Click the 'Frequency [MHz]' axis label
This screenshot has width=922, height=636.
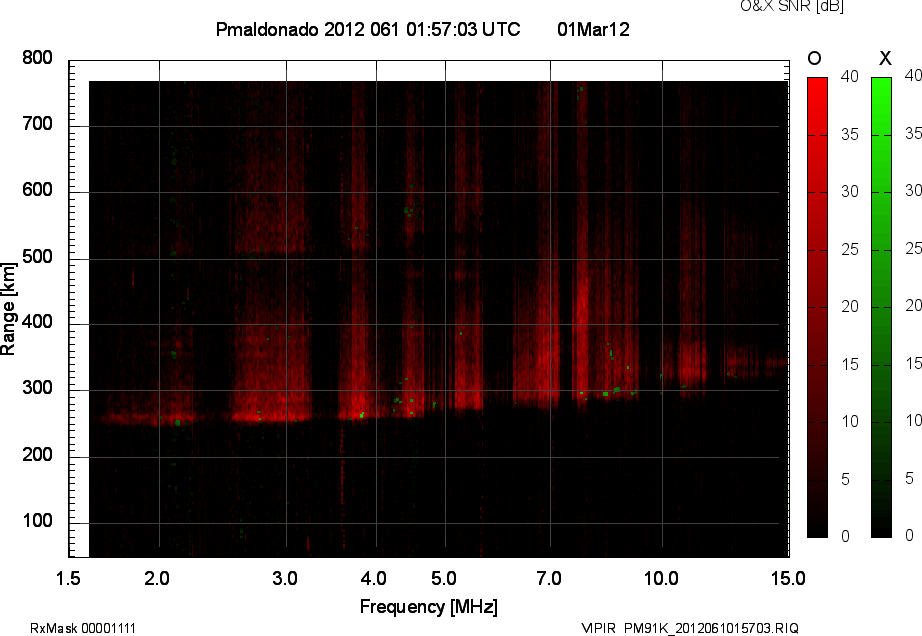point(429,607)
